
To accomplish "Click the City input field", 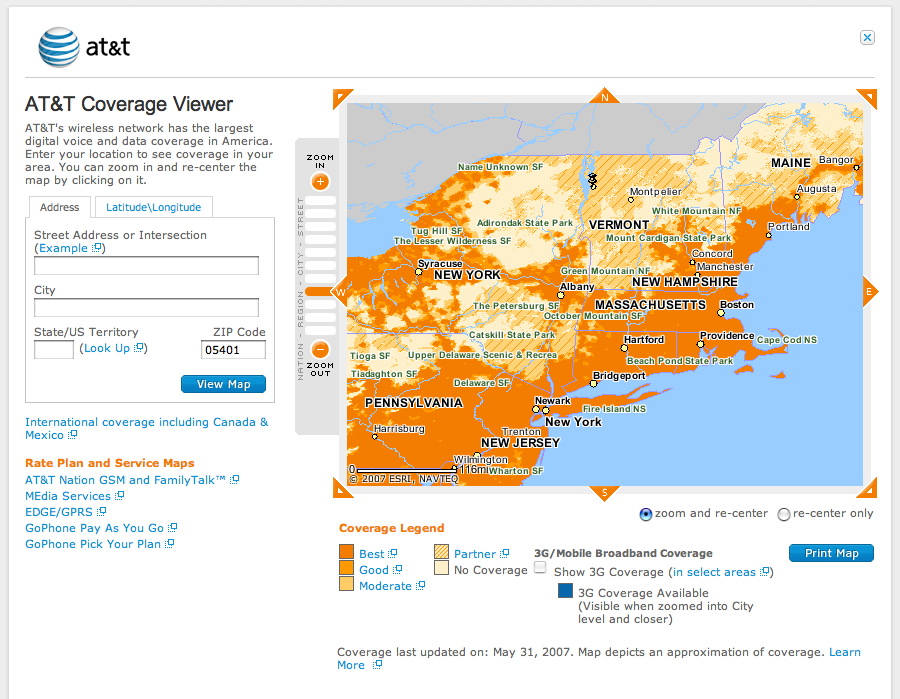I will 146,308.
